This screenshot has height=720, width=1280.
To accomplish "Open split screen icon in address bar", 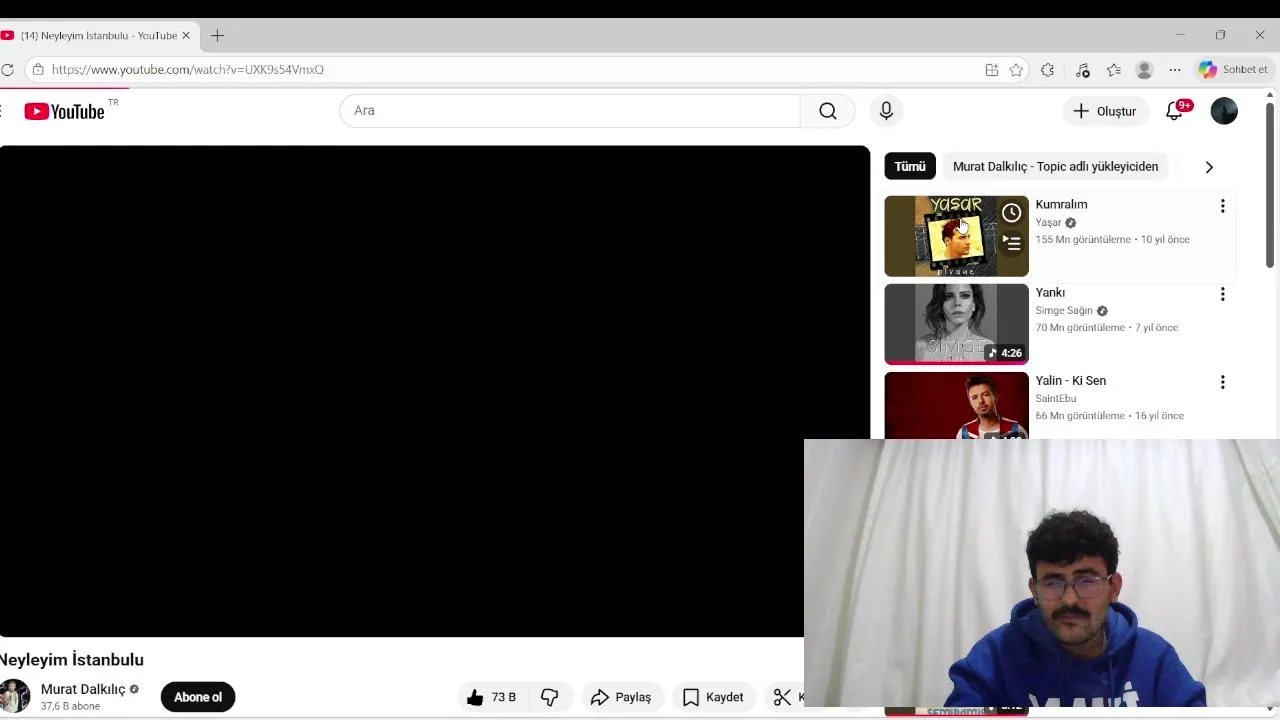I will coord(991,70).
